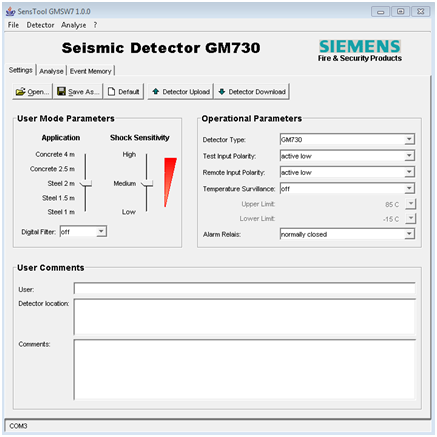Switch to the Event Memory tab
This screenshot has height=437, width=437.
[x=90, y=71]
